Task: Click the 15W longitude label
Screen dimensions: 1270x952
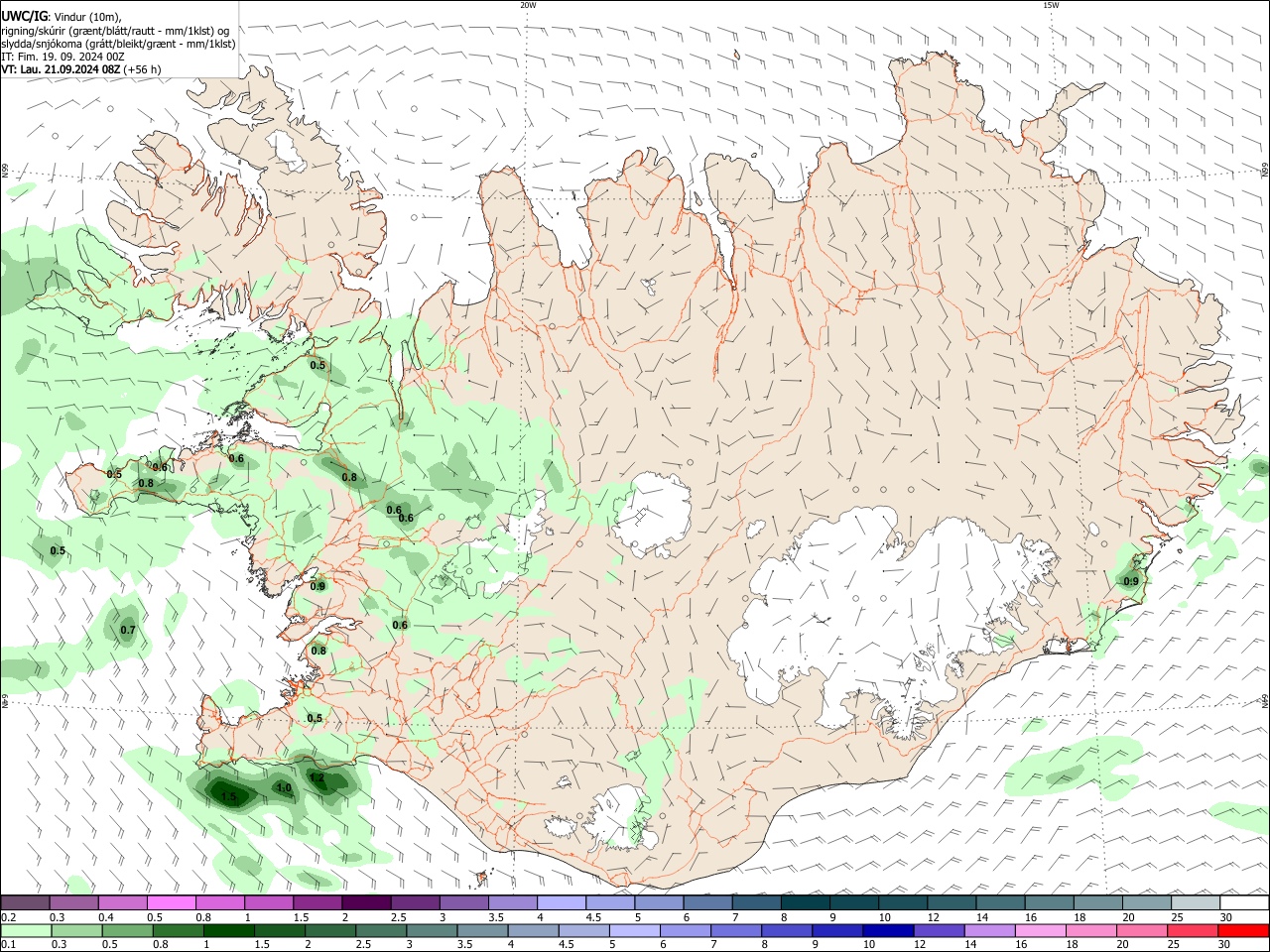Action: tap(1051, 5)
